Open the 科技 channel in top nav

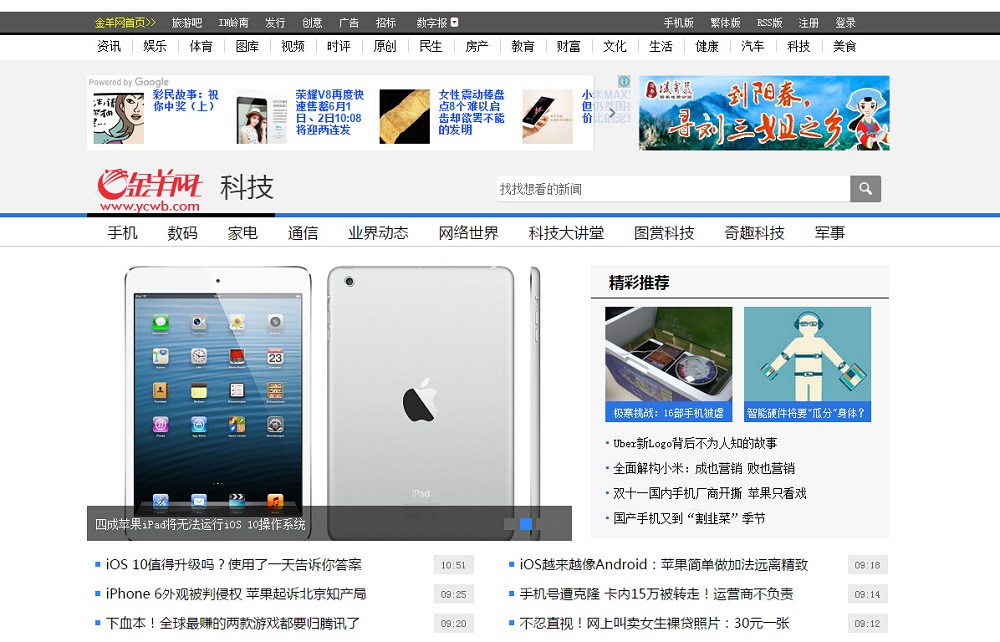click(798, 46)
